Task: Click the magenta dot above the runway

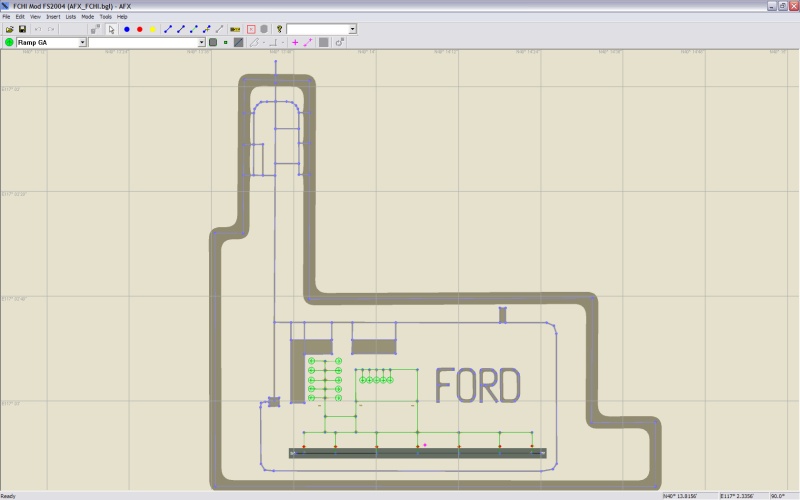Action: 425,445
